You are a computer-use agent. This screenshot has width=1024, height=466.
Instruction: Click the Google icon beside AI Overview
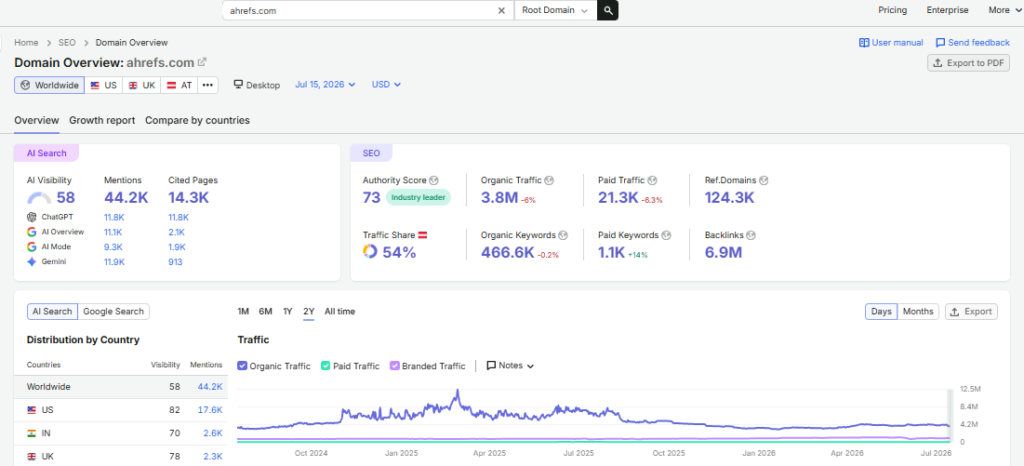[31, 232]
